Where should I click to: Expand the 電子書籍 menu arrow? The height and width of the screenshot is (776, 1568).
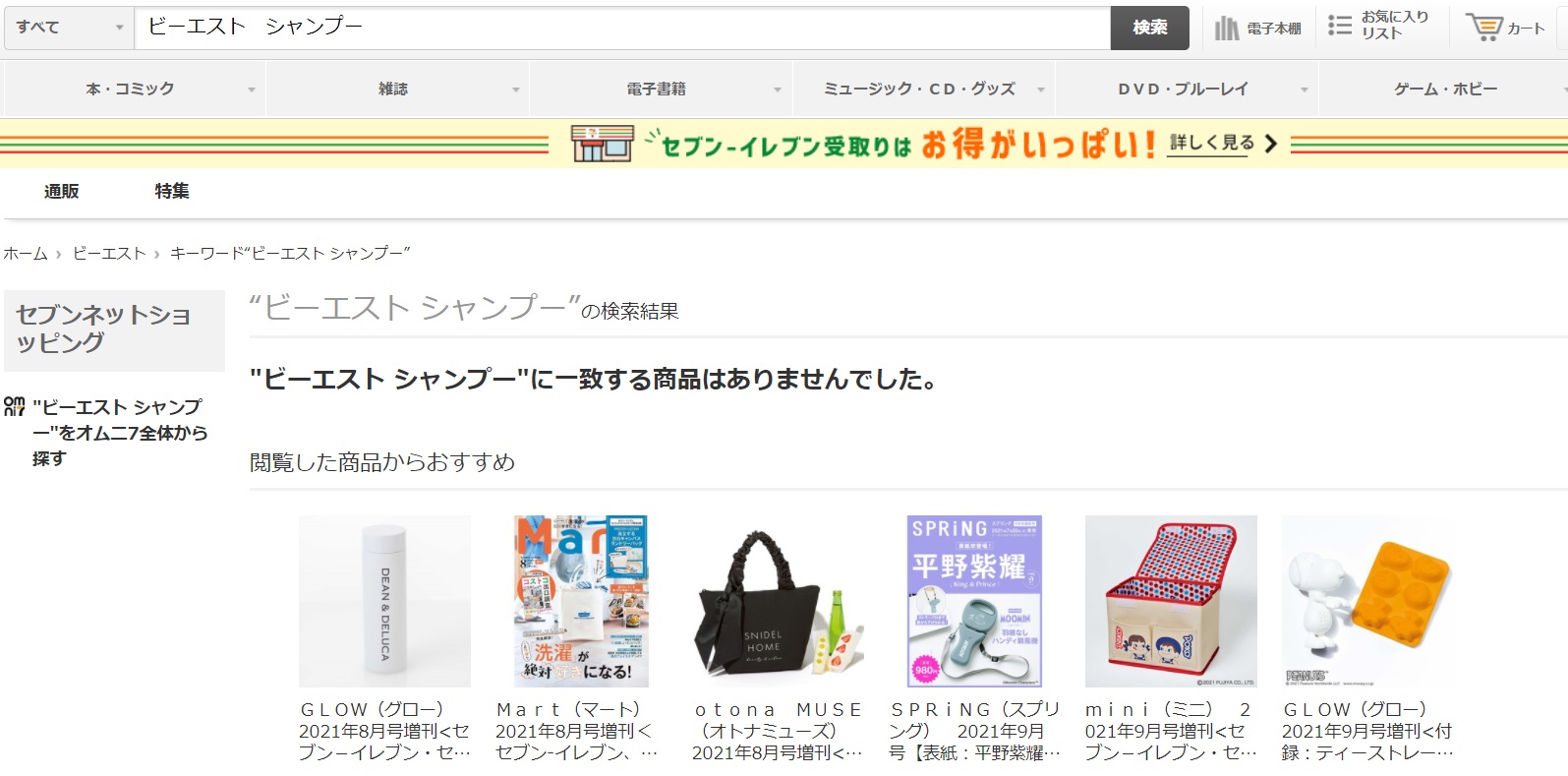[x=778, y=90]
